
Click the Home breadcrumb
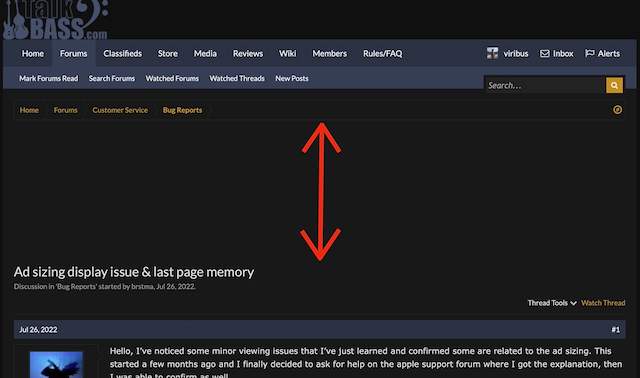(29, 110)
